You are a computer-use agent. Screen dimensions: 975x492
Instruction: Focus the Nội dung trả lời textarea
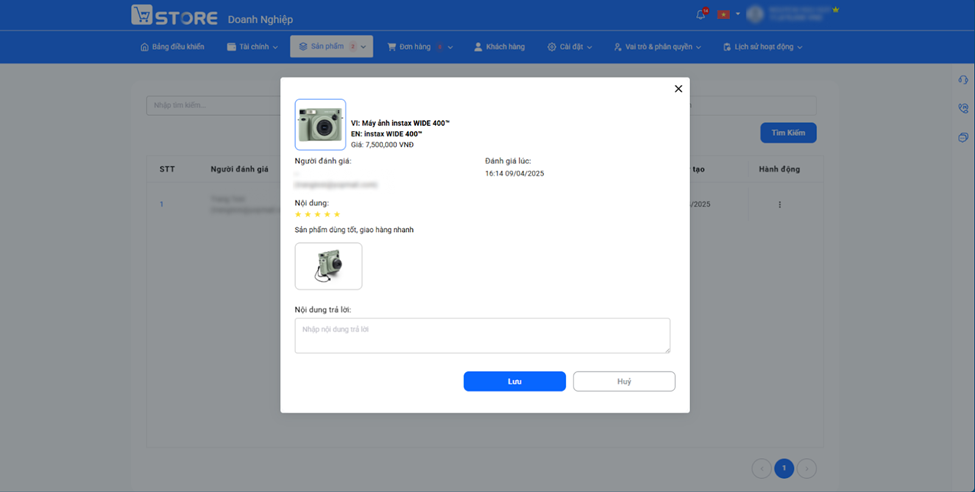[482, 336]
